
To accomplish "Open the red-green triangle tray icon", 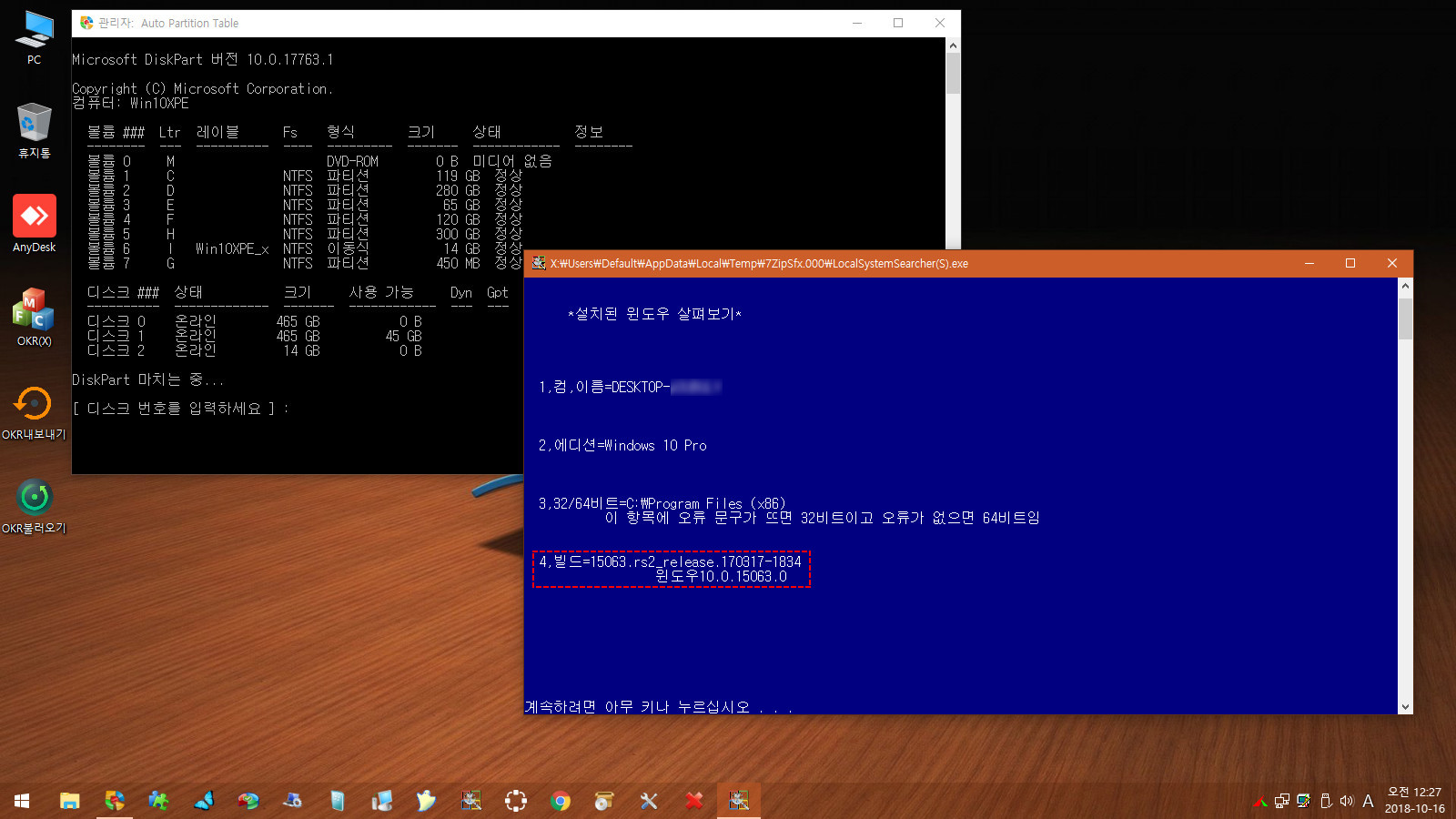I will click(1260, 802).
